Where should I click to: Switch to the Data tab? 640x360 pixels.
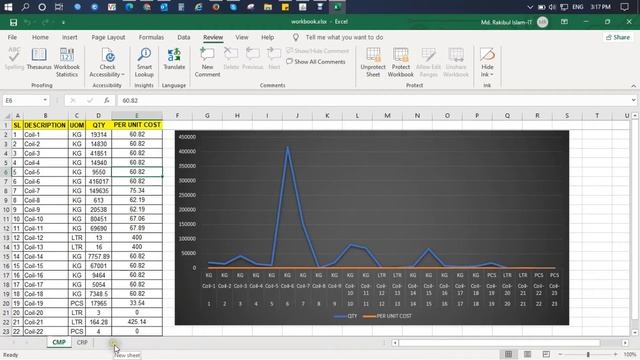tap(184, 37)
